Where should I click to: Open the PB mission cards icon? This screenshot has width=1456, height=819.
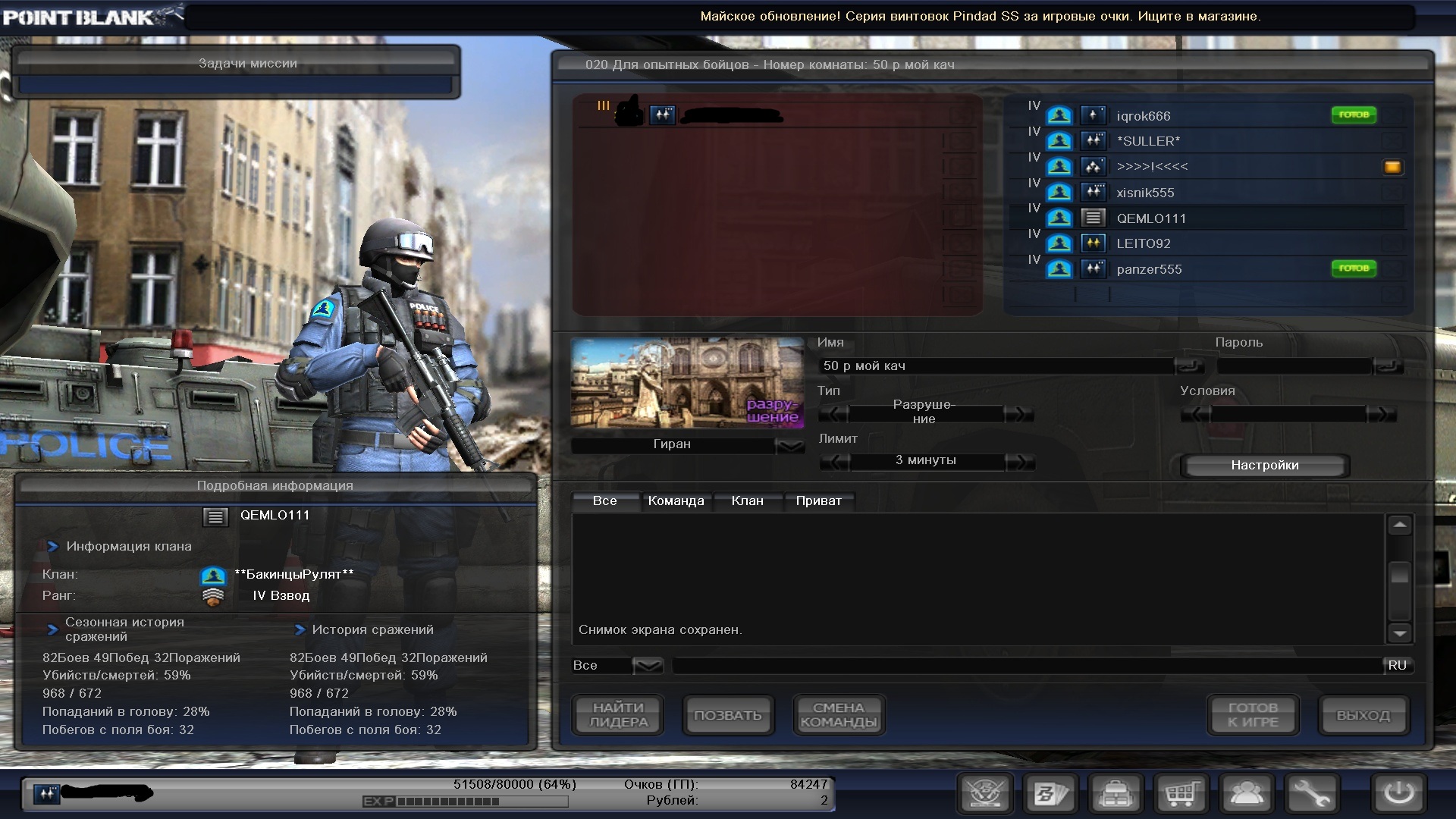[x=1052, y=794]
